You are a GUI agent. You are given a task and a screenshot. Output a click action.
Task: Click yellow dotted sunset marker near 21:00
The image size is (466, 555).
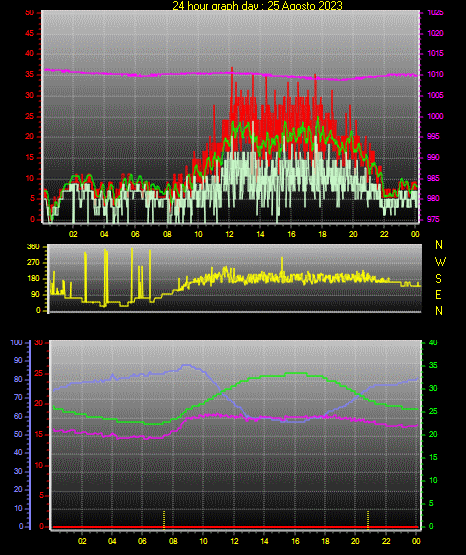368,520
